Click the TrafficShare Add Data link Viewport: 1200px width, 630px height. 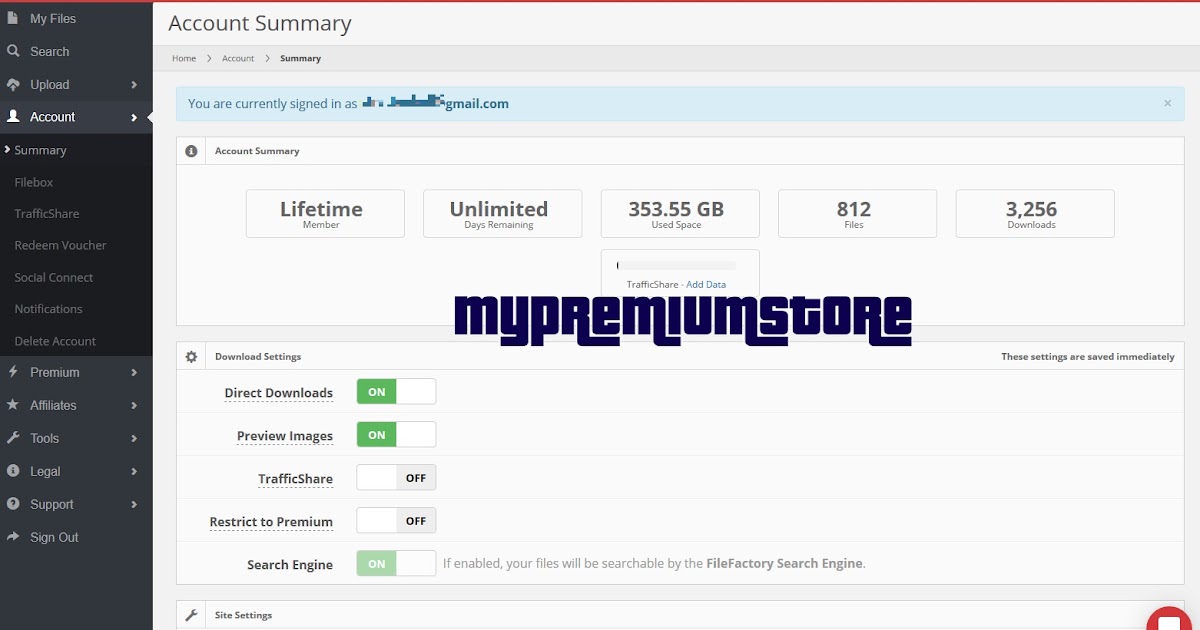(x=706, y=284)
